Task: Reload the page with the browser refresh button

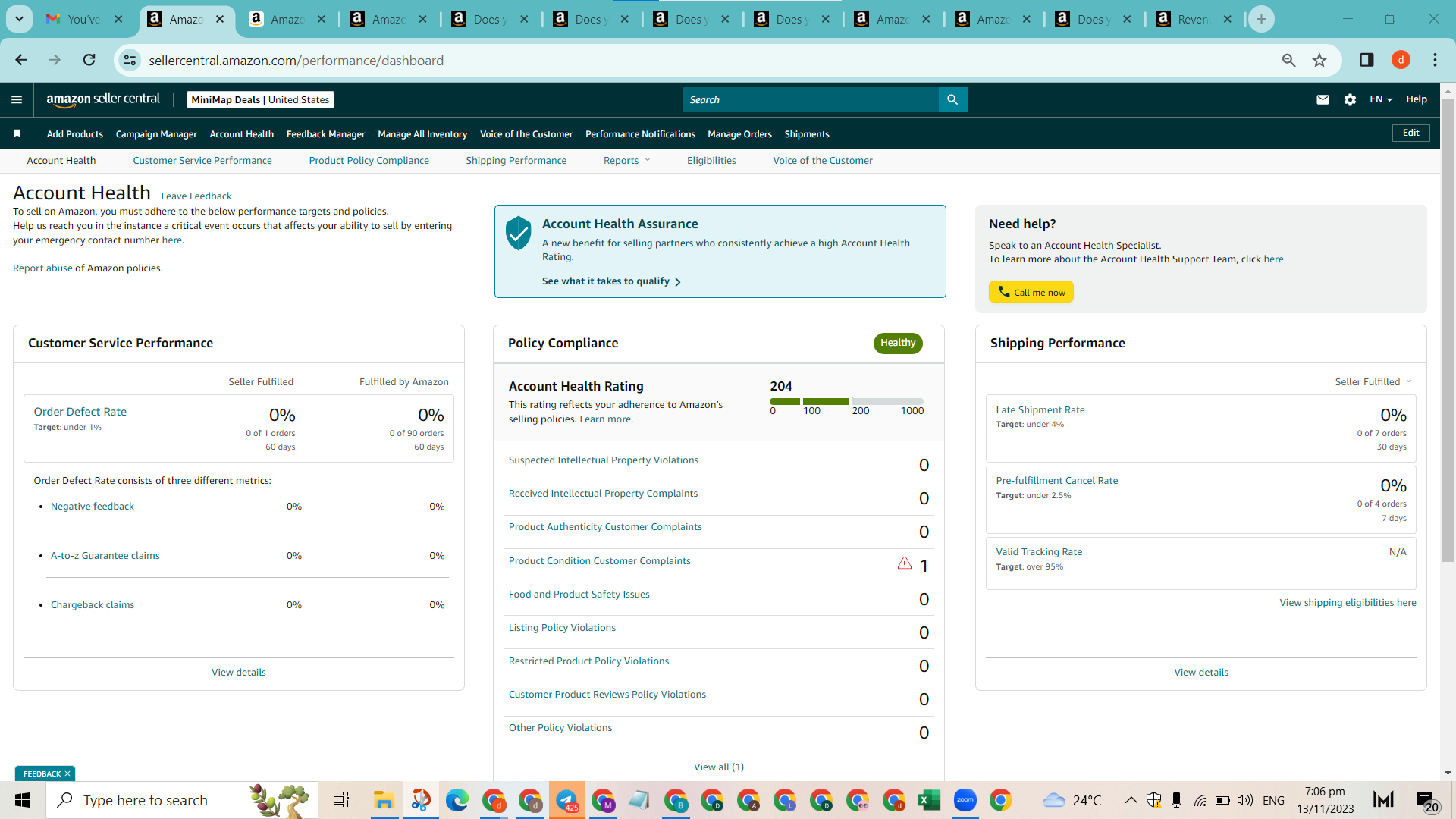Action: (x=89, y=60)
